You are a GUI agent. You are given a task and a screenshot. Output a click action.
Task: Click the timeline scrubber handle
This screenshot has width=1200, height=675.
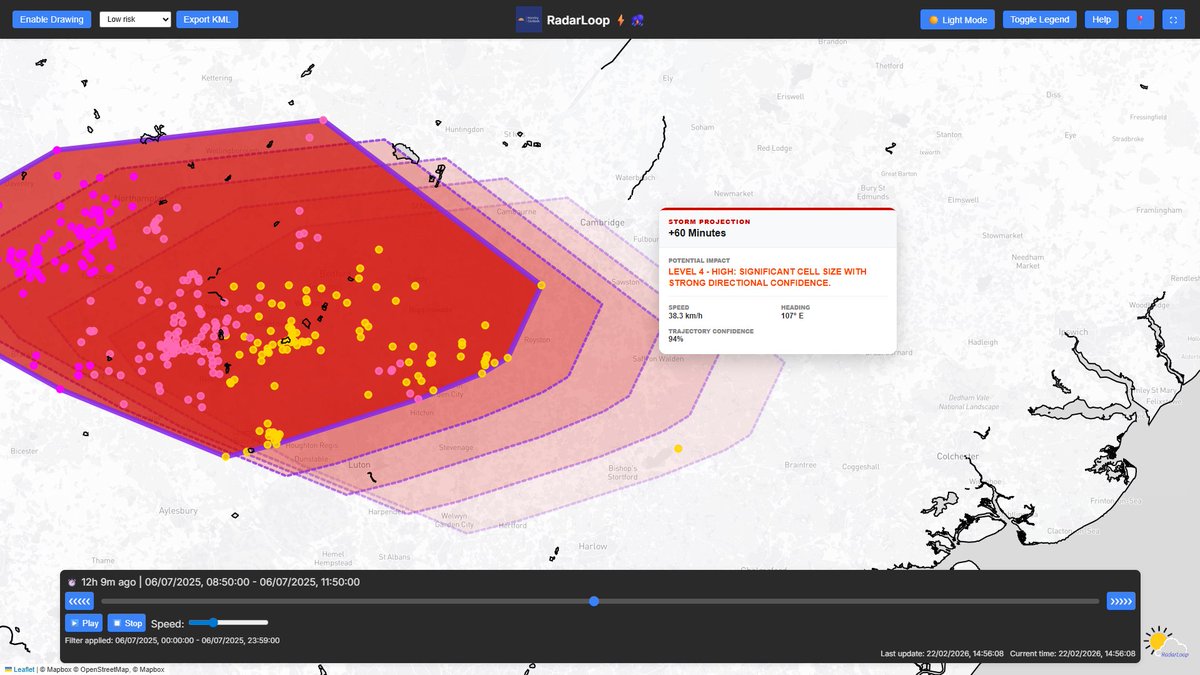pos(594,601)
